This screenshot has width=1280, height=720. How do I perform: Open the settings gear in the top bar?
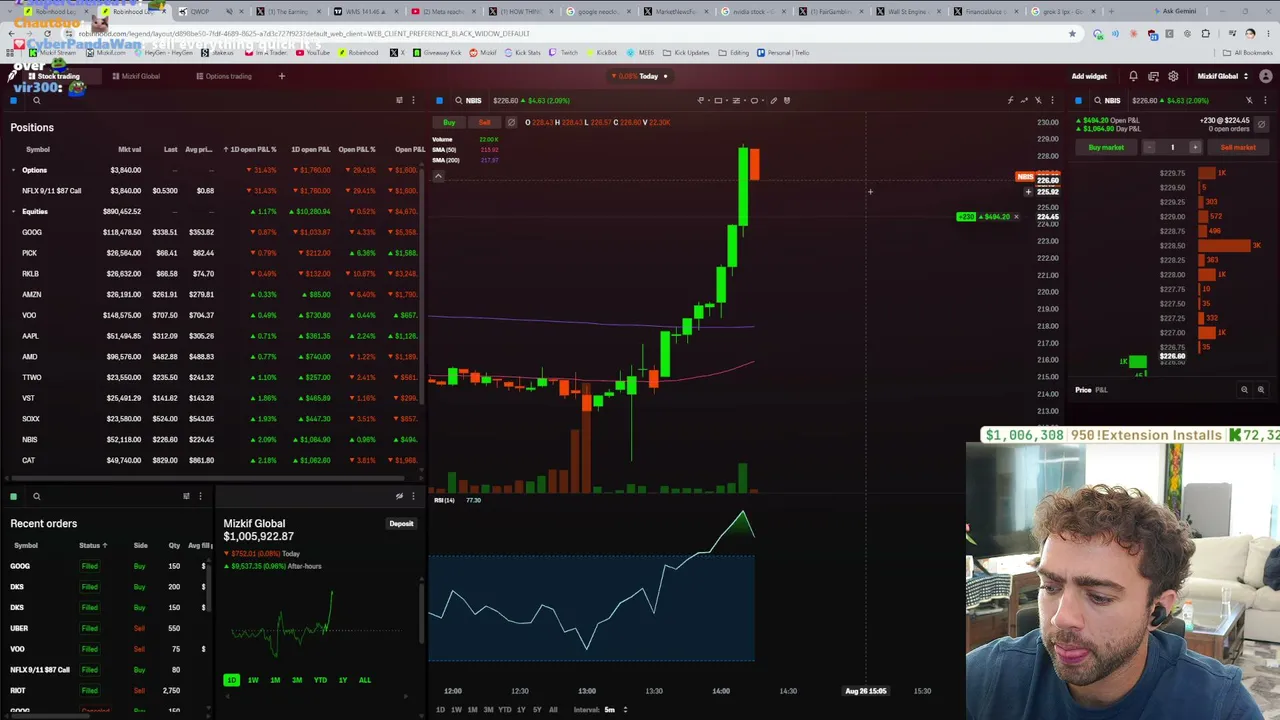coord(1173,76)
